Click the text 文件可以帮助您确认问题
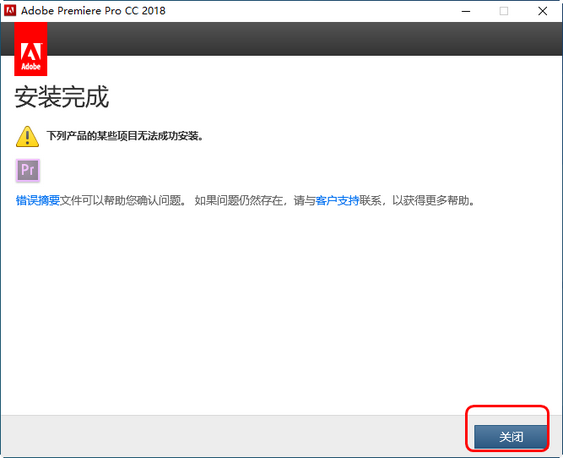This screenshot has height=461, width=565. [123, 200]
